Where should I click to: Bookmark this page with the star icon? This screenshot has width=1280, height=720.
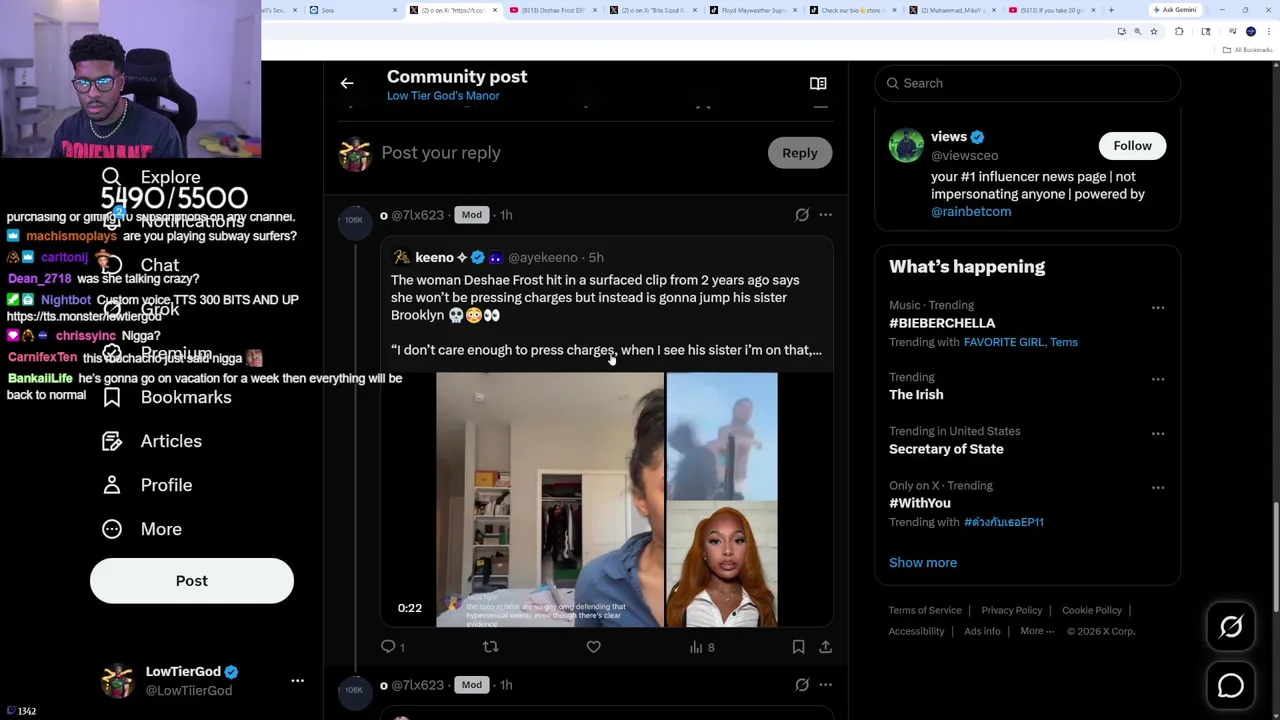click(x=1153, y=32)
